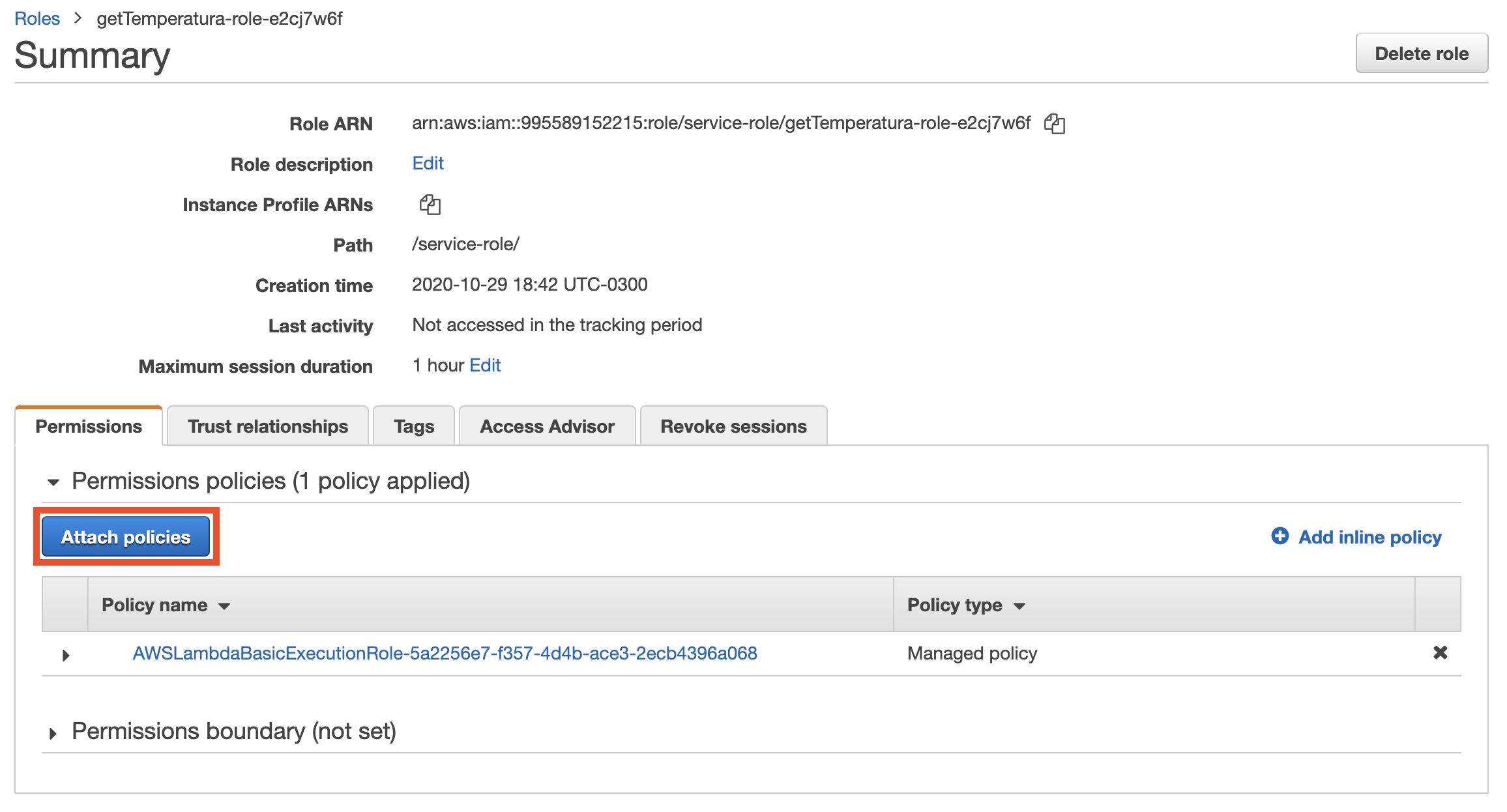The width and height of the screenshot is (1507, 812).
Task: Open the Access Advisor tab
Action: click(547, 426)
